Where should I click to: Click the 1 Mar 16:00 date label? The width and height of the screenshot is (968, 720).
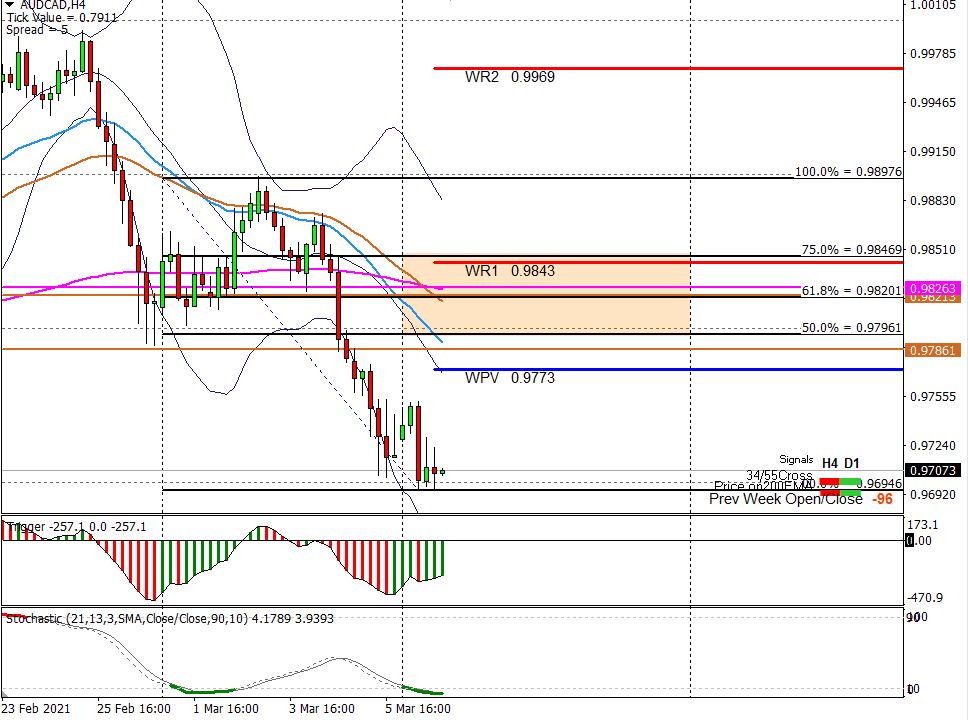pos(226,708)
